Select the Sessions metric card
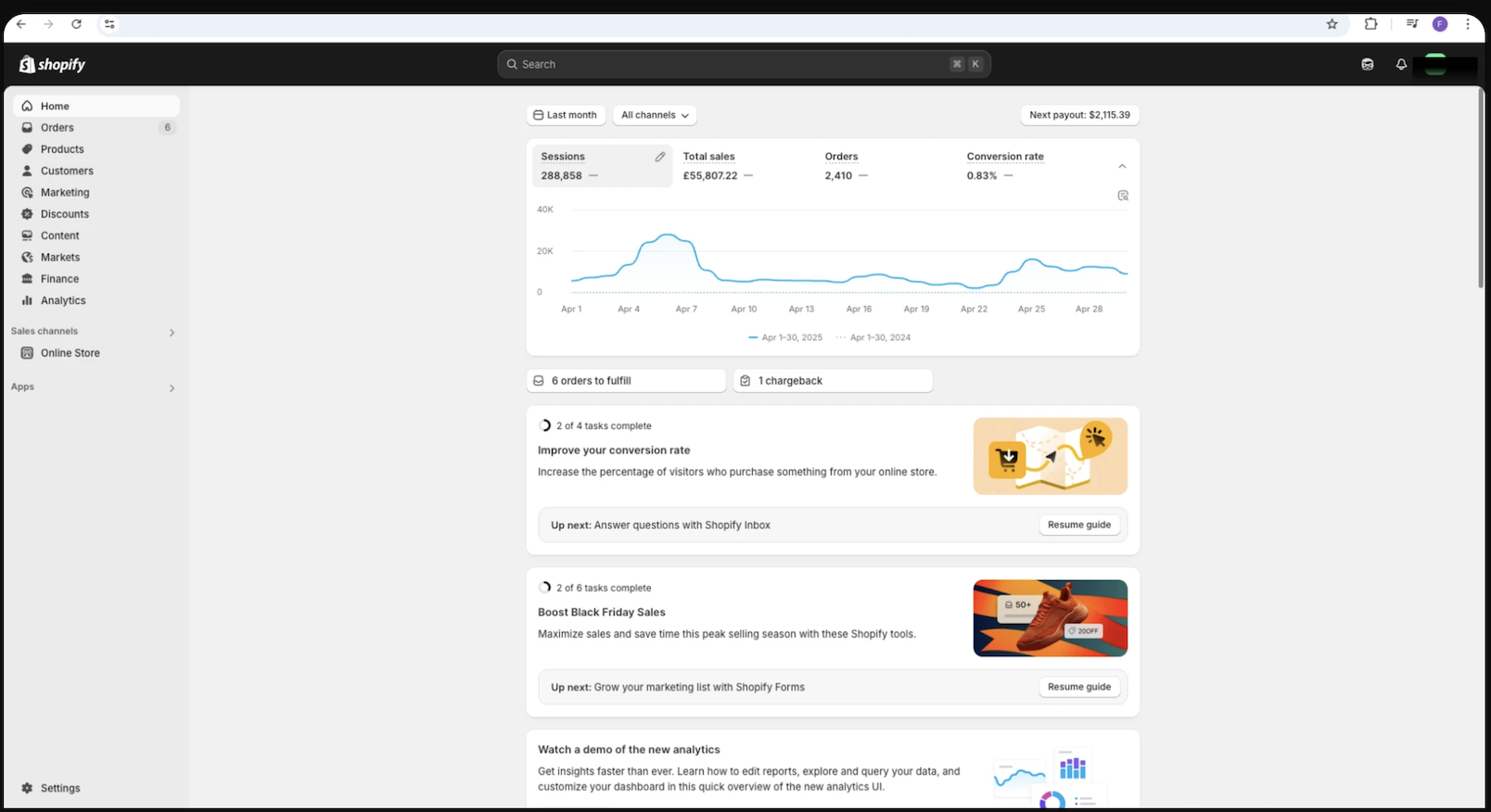 pyautogui.click(x=602, y=166)
